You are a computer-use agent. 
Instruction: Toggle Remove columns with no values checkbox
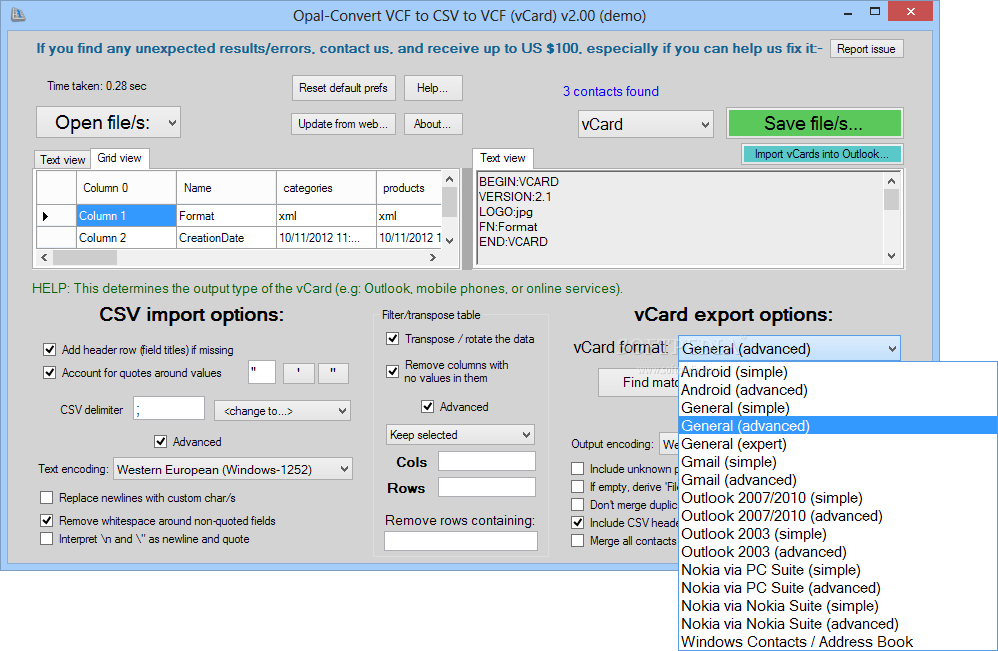pyautogui.click(x=393, y=371)
